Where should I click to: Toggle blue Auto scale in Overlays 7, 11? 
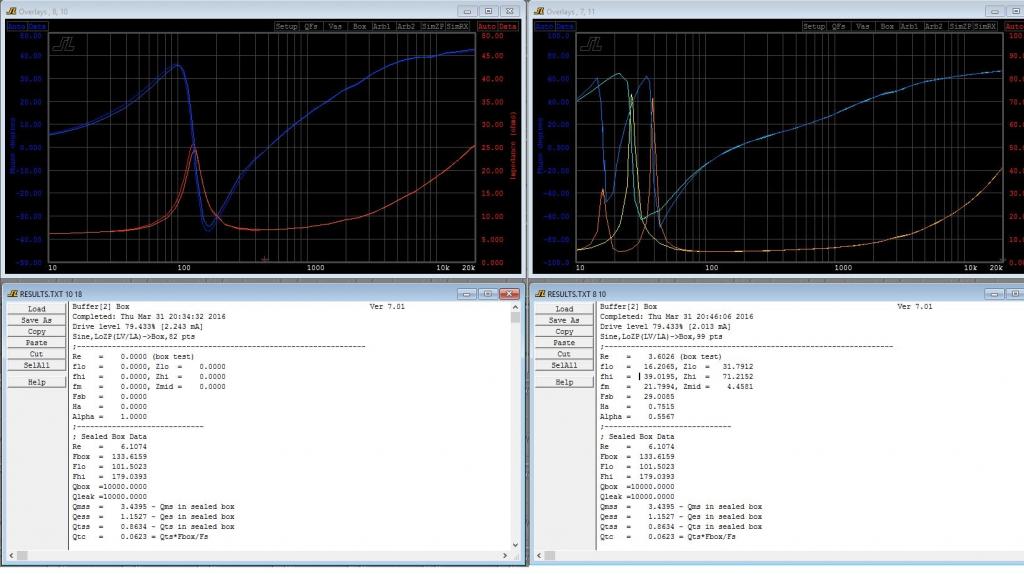coord(544,26)
